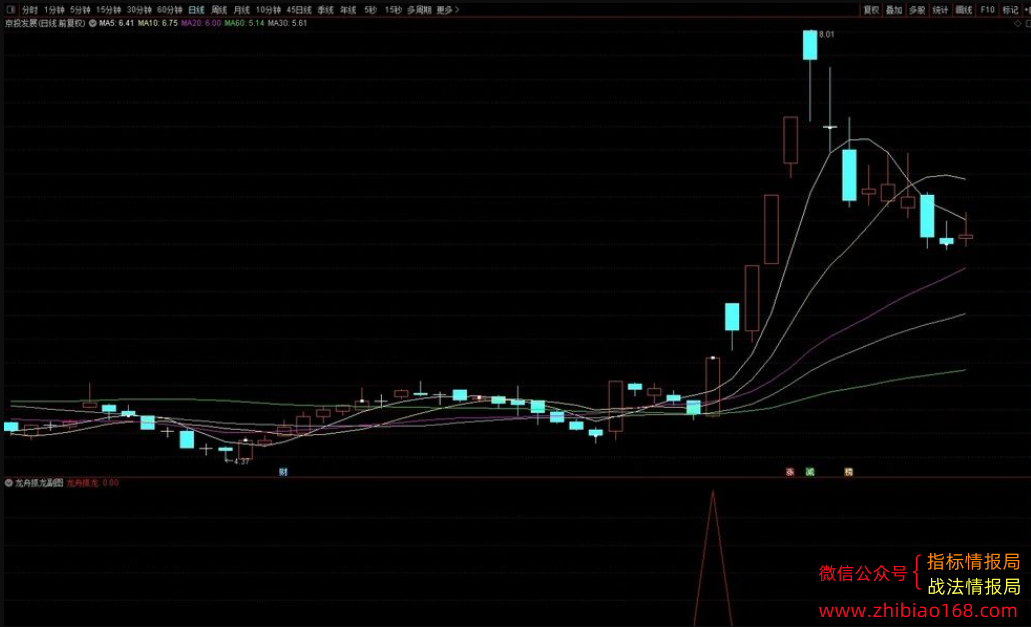Expand the 更多 periods list
Viewport: 1031px width, 627px height.
(448, 10)
